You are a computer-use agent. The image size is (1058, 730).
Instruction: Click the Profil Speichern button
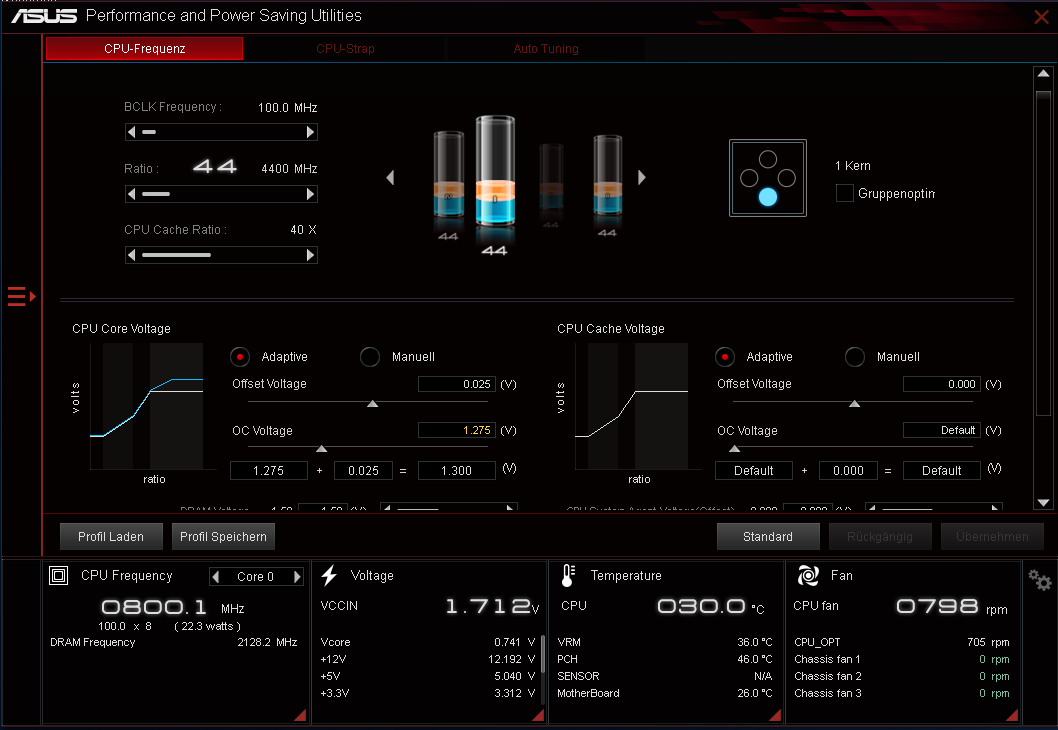[x=223, y=536]
